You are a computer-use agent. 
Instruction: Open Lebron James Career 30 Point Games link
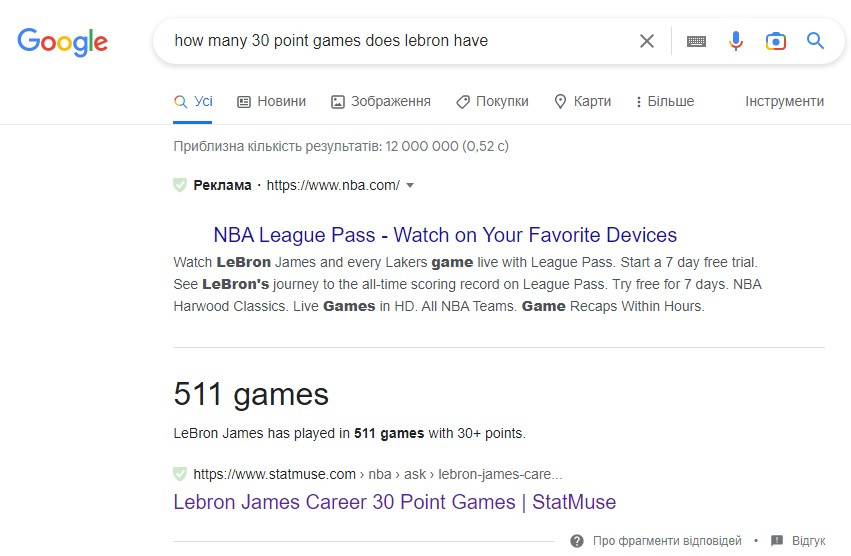[x=394, y=502]
